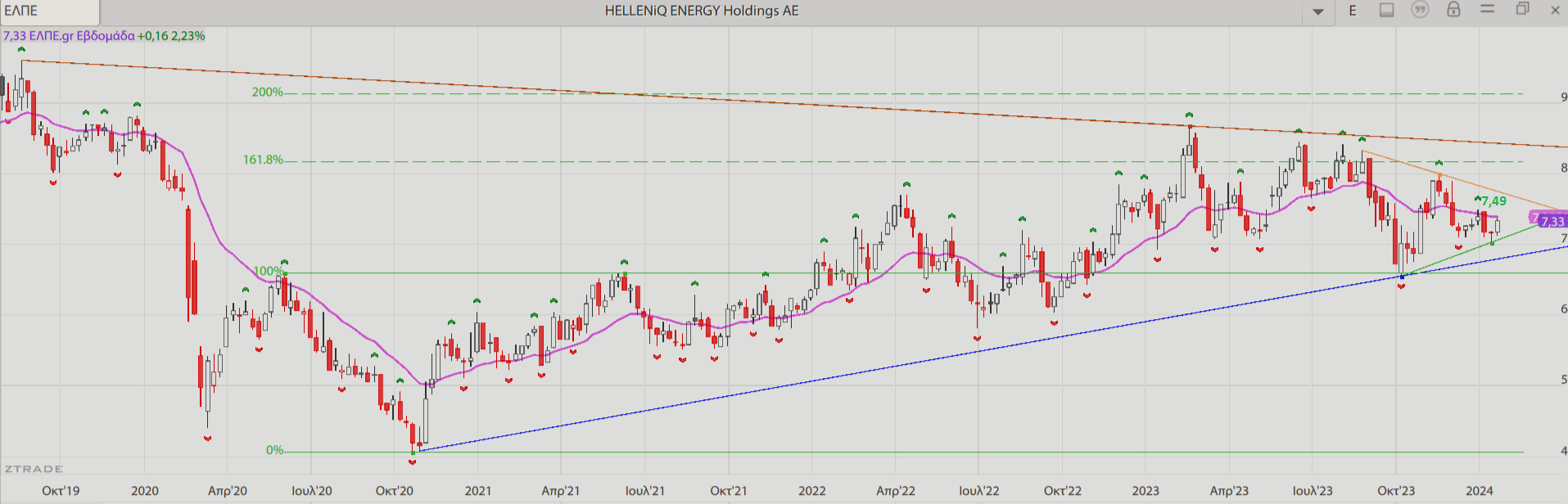Click the HELLENiQ ENERGY Holdings AE title

(702, 11)
